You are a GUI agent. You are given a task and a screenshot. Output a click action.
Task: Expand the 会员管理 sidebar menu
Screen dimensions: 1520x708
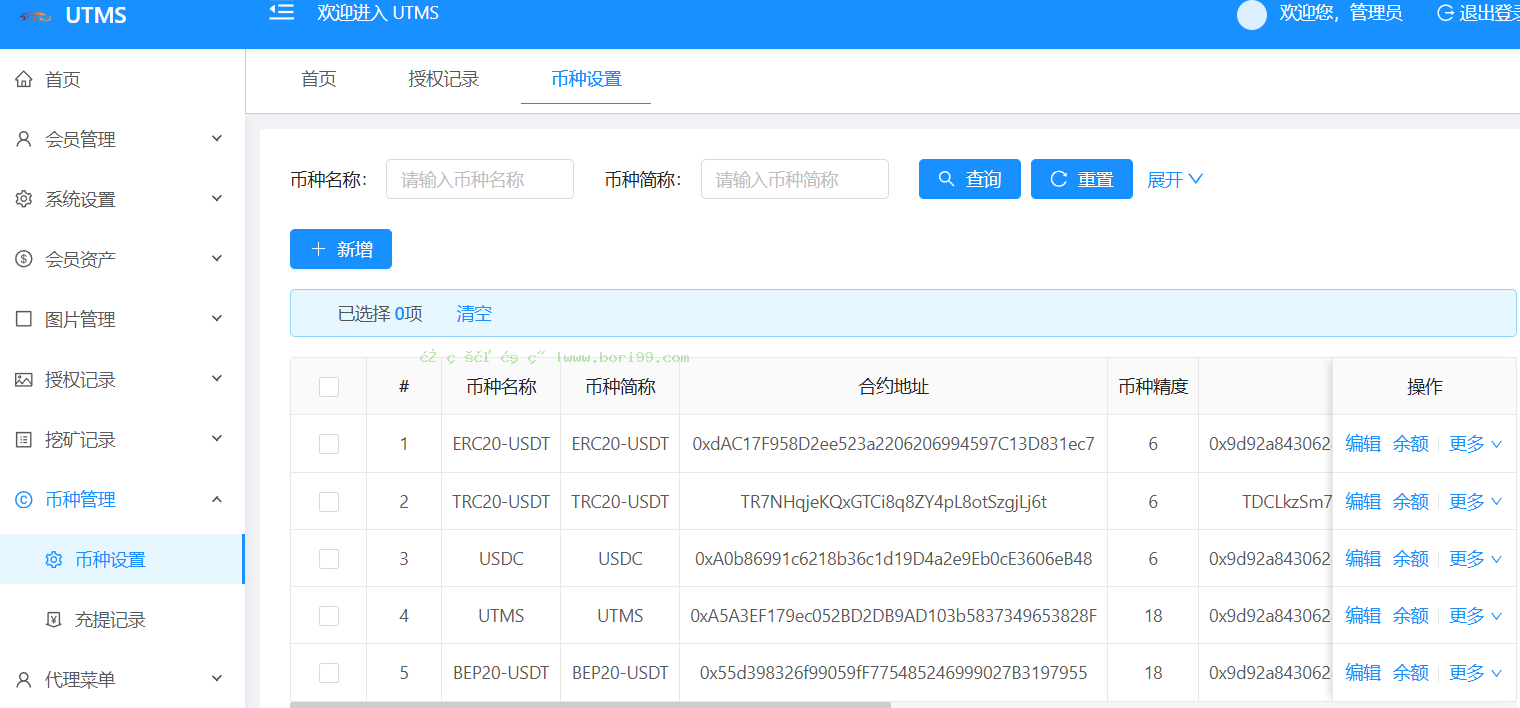coord(122,139)
